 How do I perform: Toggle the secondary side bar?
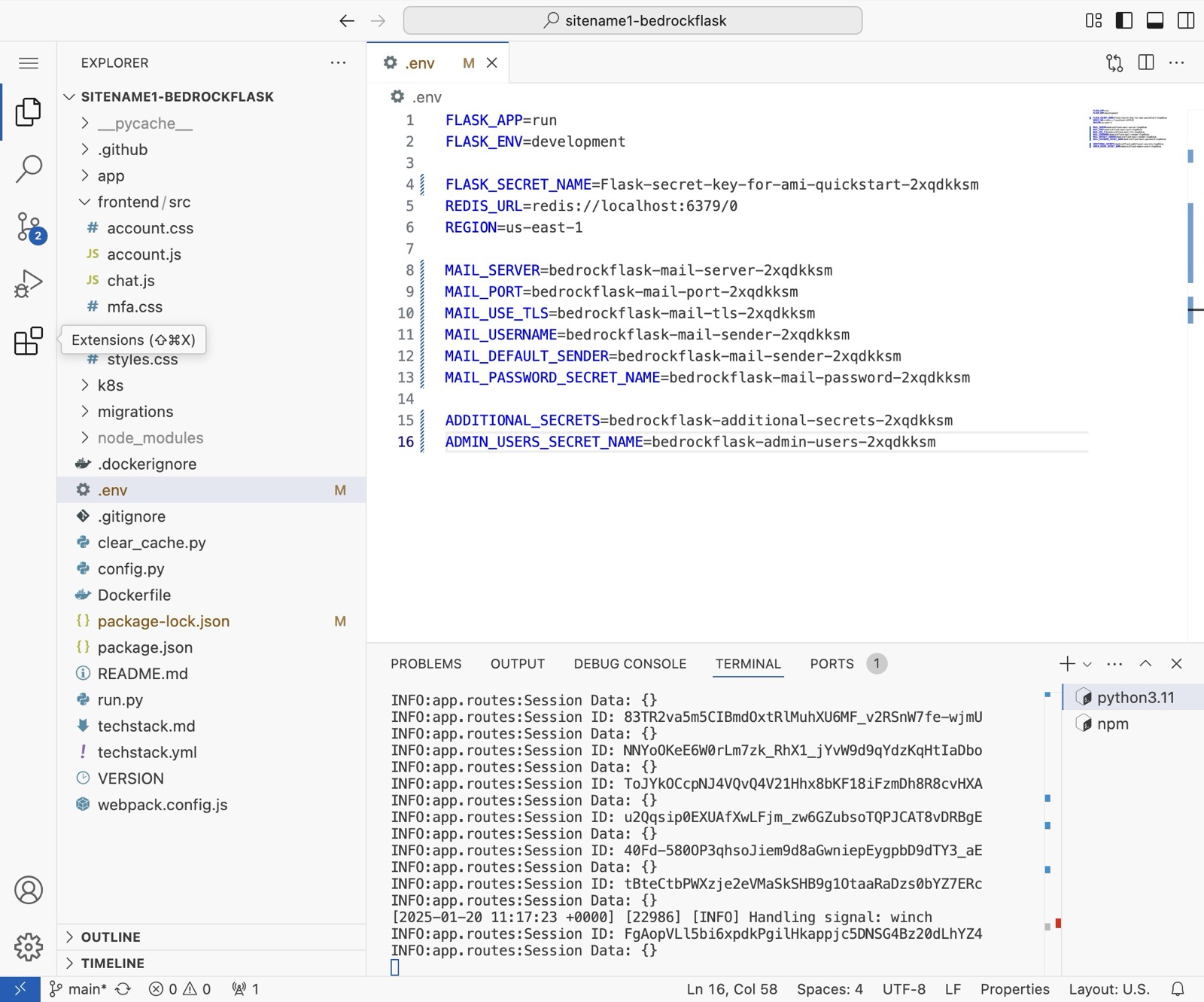[x=1186, y=20]
